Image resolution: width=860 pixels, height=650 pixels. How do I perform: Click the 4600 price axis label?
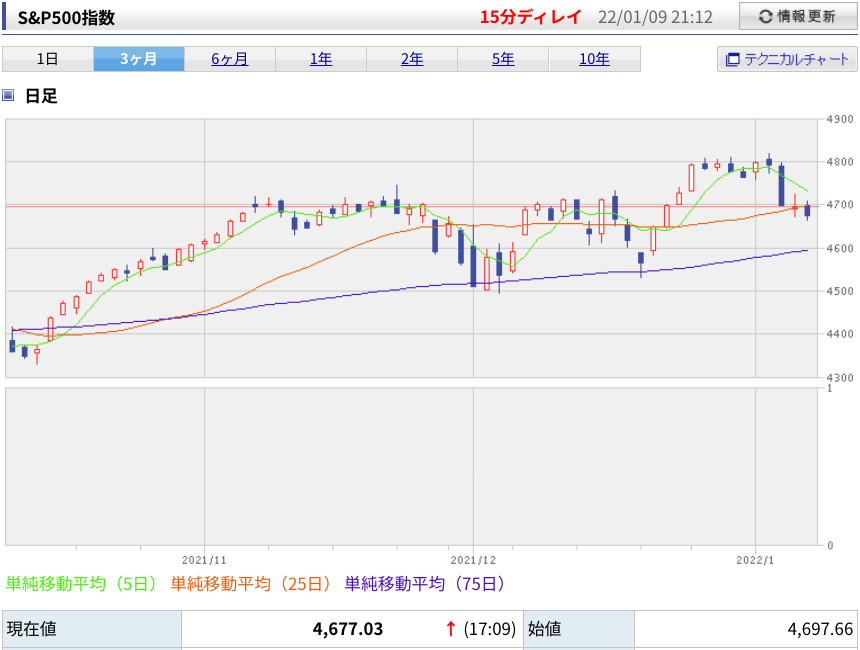pyautogui.click(x=840, y=248)
